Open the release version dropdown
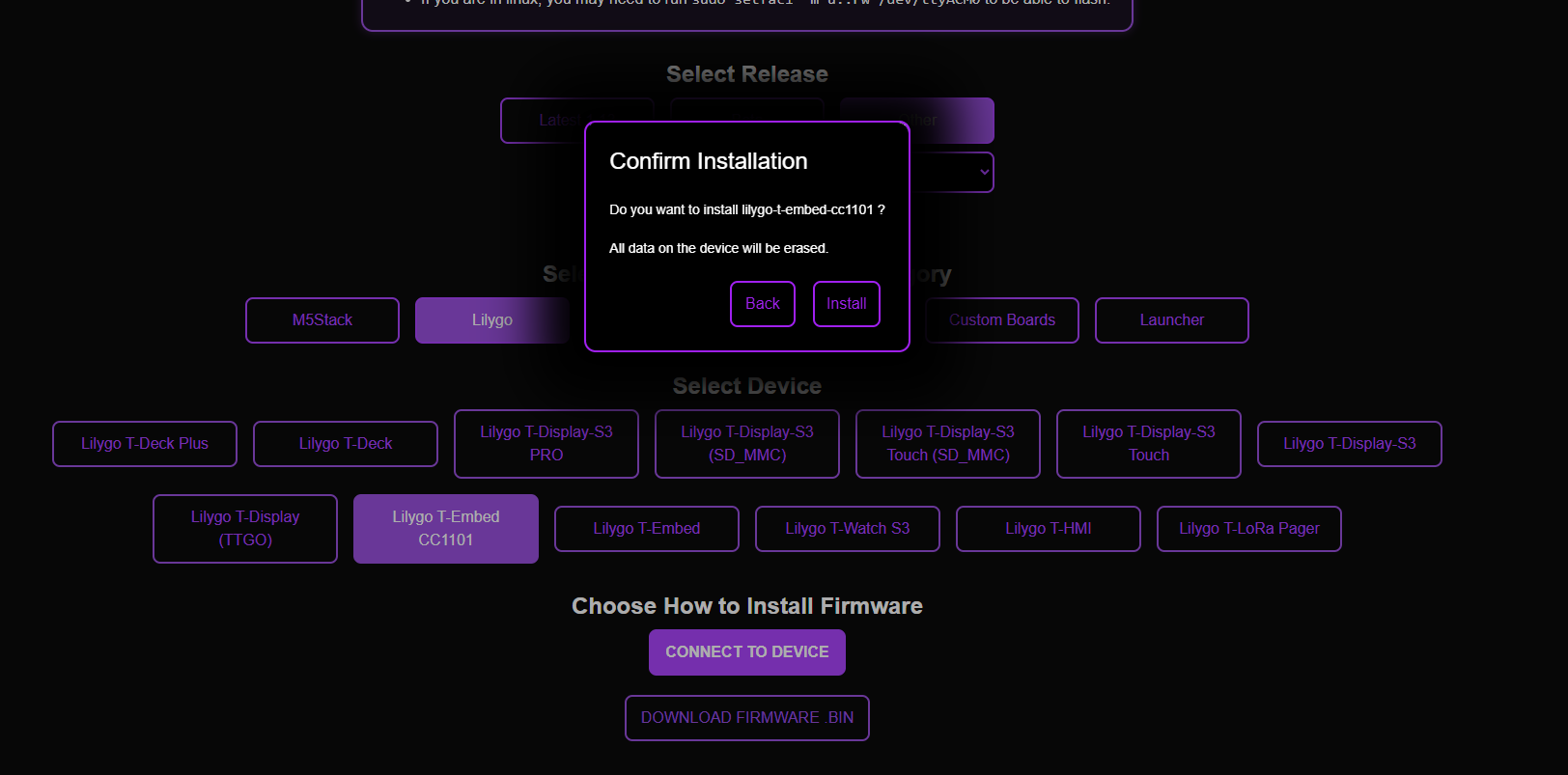The width and height of the screenshot is (1568, 775). (953, 172)
